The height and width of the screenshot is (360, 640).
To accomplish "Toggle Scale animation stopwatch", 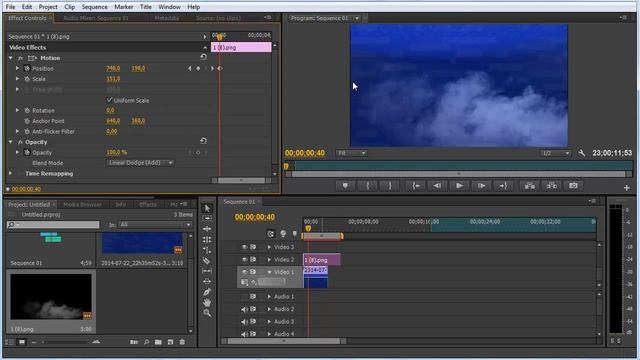I will pyautogui.click(x=27, y=79).
